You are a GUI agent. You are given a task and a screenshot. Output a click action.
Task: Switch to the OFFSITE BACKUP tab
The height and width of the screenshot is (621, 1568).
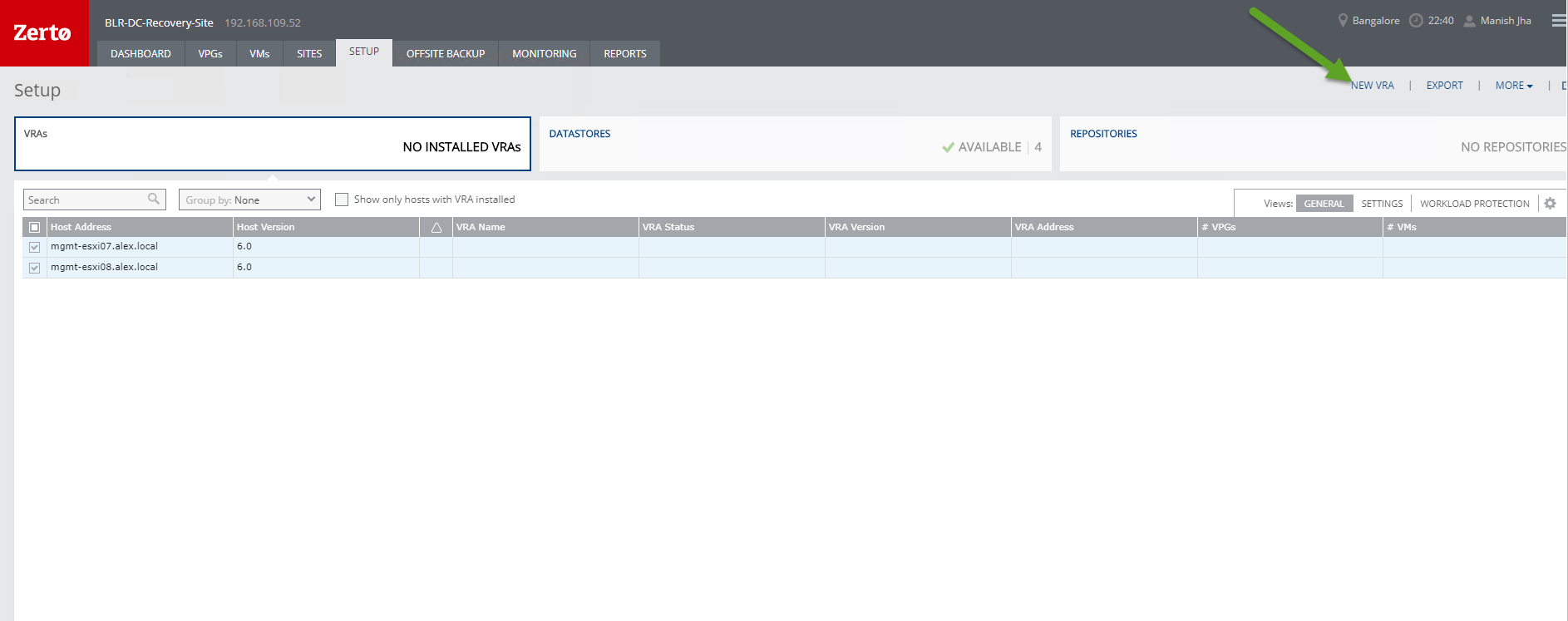(445, 54)
